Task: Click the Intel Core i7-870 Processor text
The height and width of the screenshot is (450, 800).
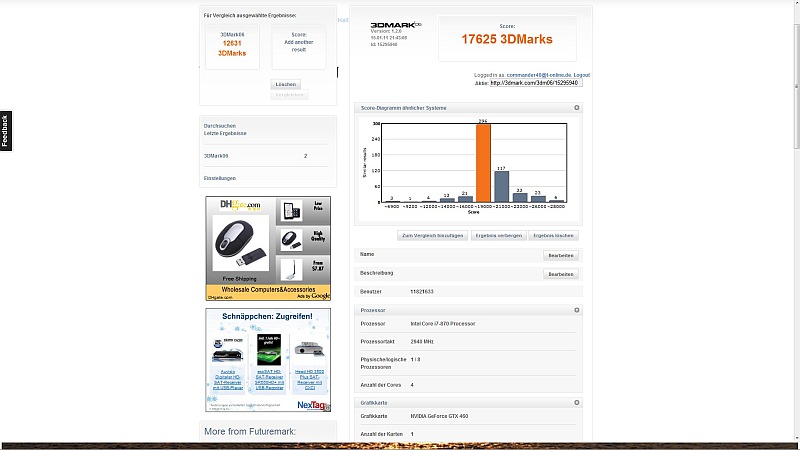Action: (x=443, y=324)
